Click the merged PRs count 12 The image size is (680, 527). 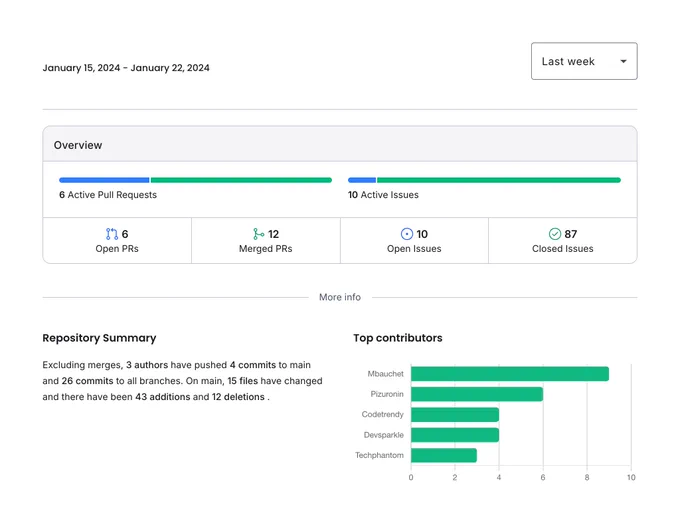pos(273,234)
